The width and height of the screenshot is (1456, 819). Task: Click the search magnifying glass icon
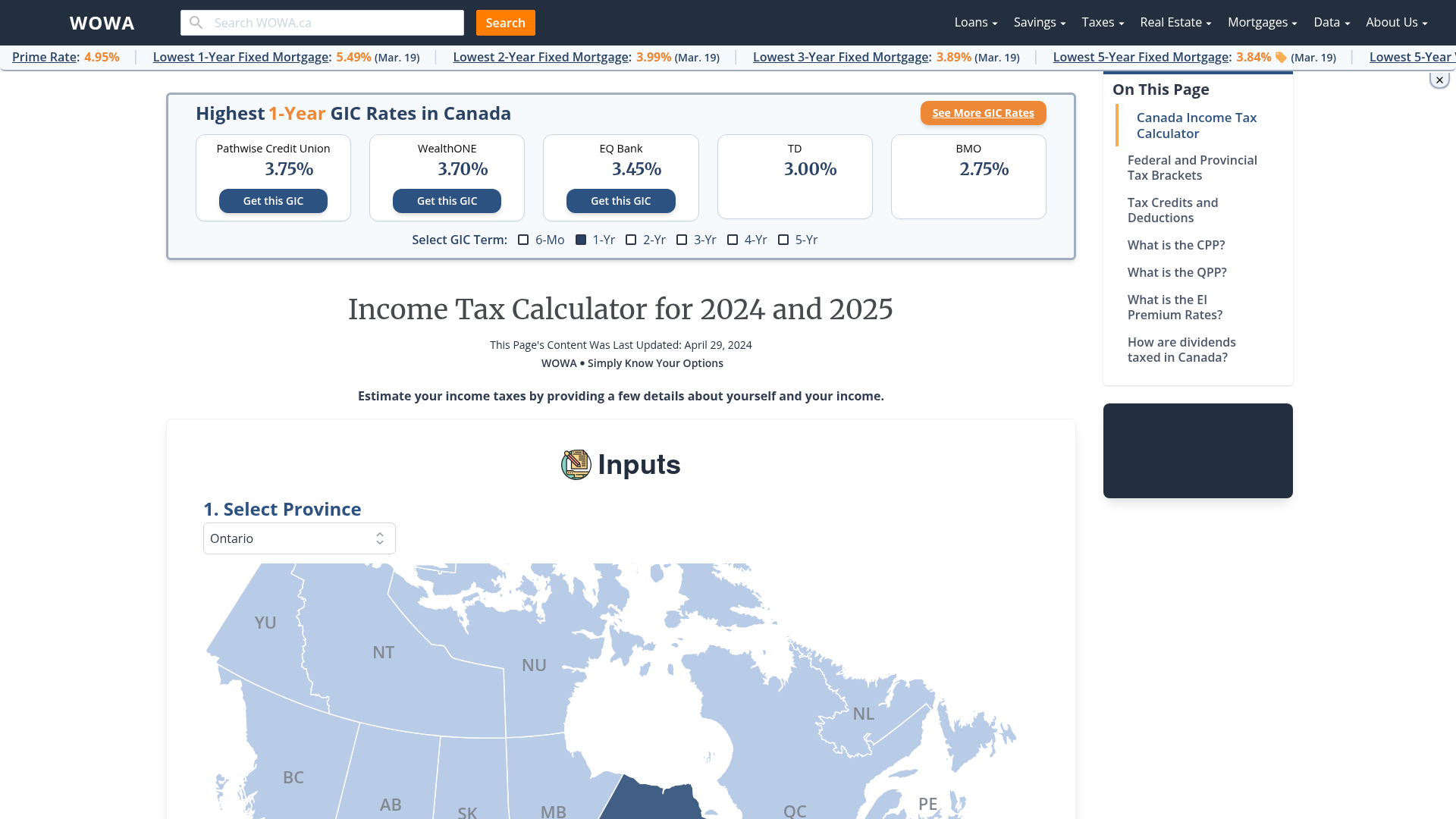[x=197, y=22]
